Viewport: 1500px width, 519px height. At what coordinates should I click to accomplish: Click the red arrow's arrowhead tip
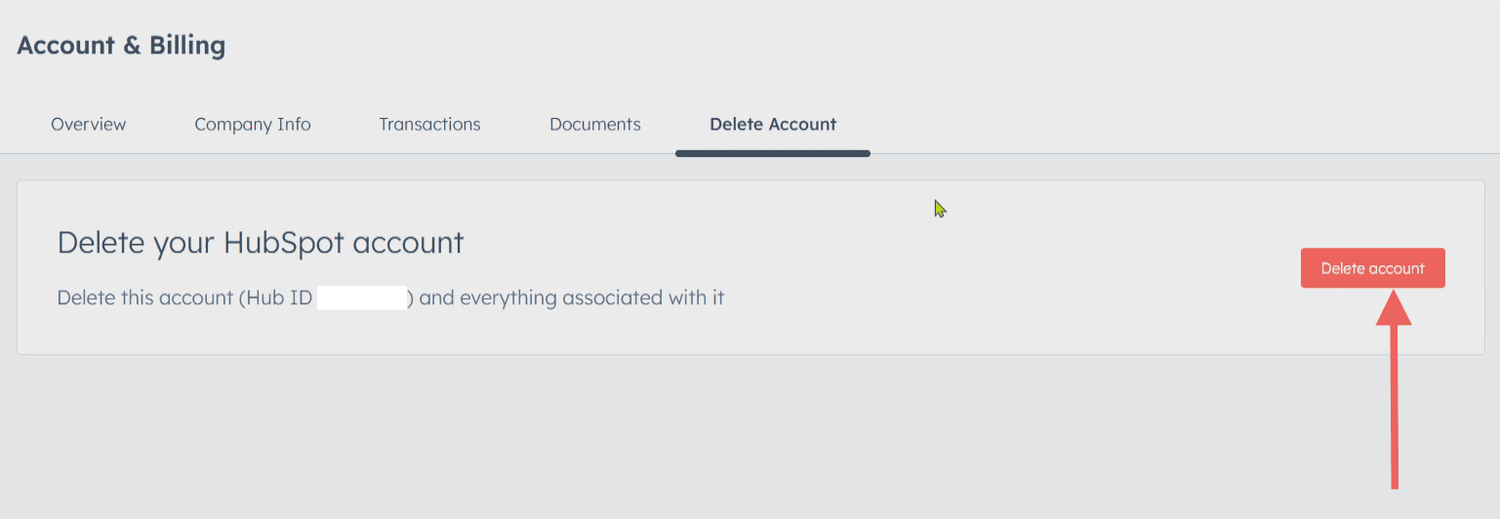coord(1393,296)
